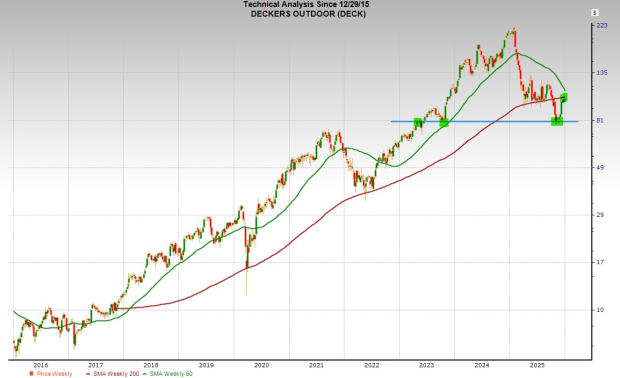Image resolution: width=620 pixels, height=378 pixels.
Task: Click the 2025 year label on time axis
Action: point(537,365)
